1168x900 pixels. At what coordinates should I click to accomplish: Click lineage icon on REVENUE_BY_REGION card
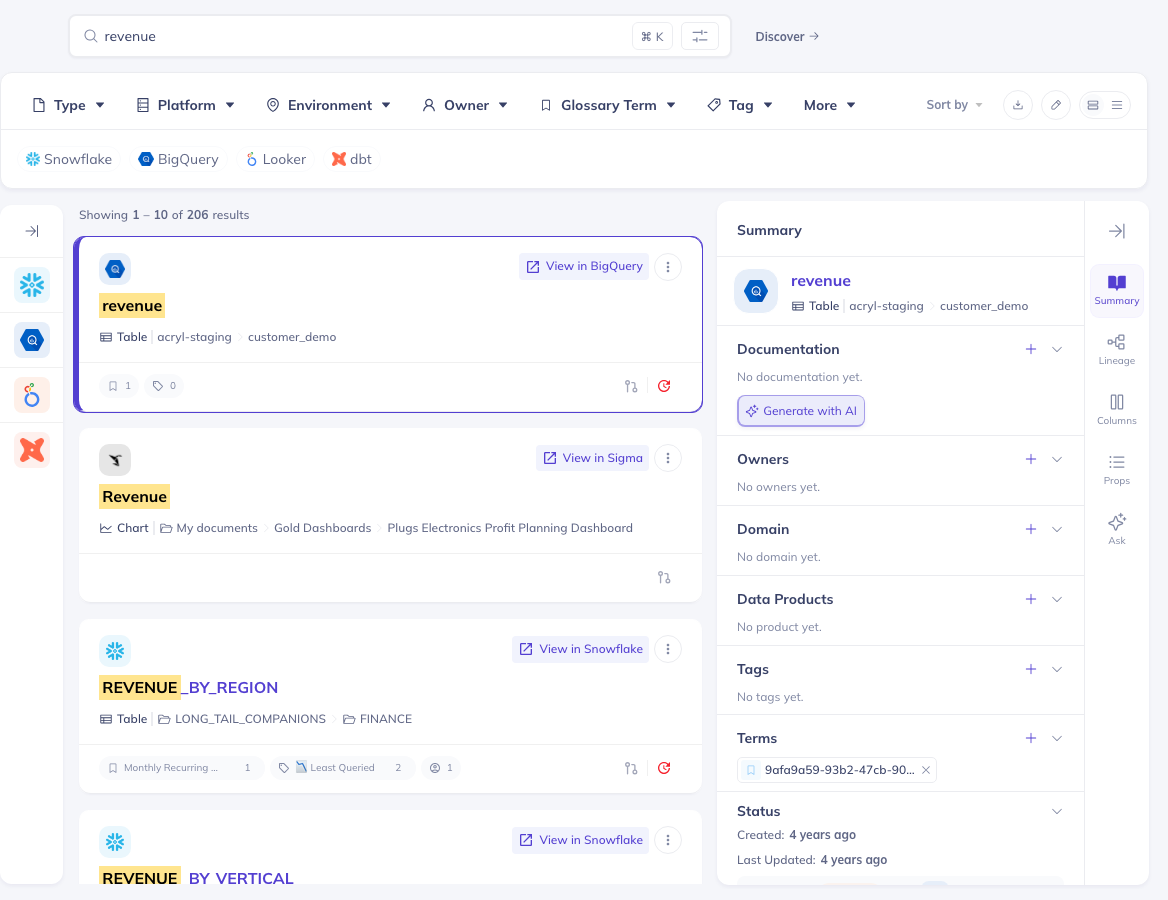coord(631,768)
